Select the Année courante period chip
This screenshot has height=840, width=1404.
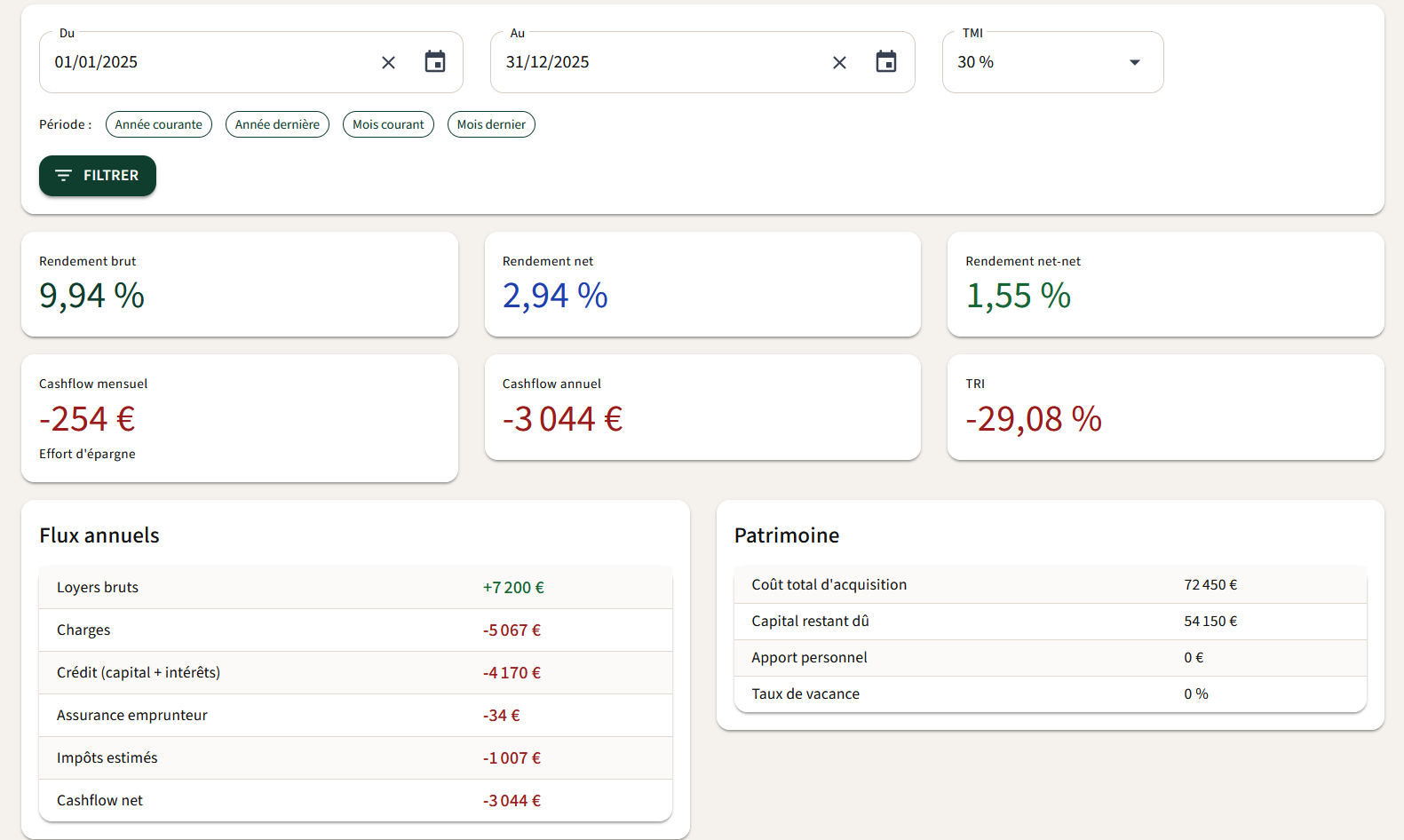(x=159, y=124)
